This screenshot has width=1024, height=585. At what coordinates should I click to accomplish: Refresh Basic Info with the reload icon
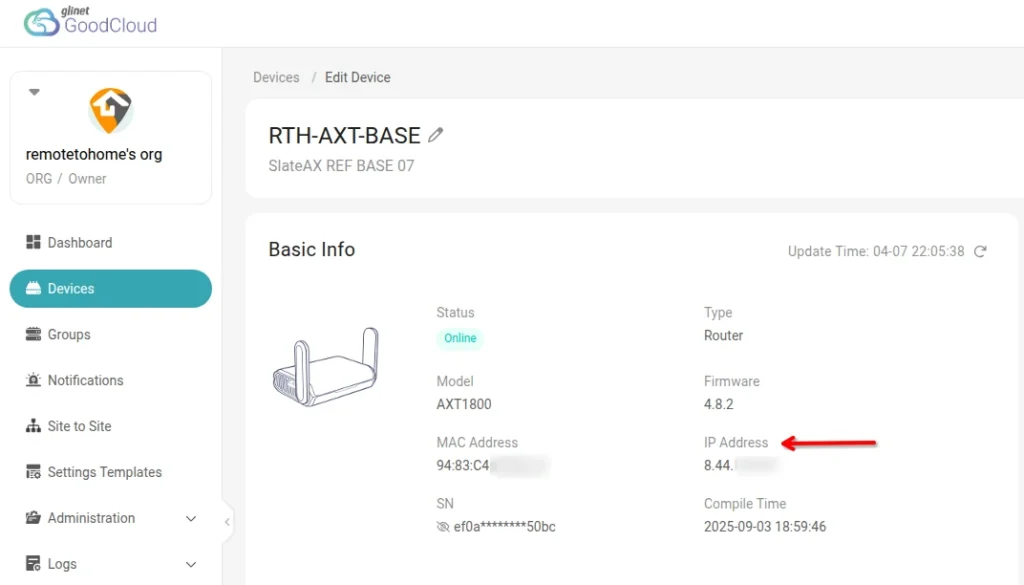pyautogui.click(x=980, y=251)
